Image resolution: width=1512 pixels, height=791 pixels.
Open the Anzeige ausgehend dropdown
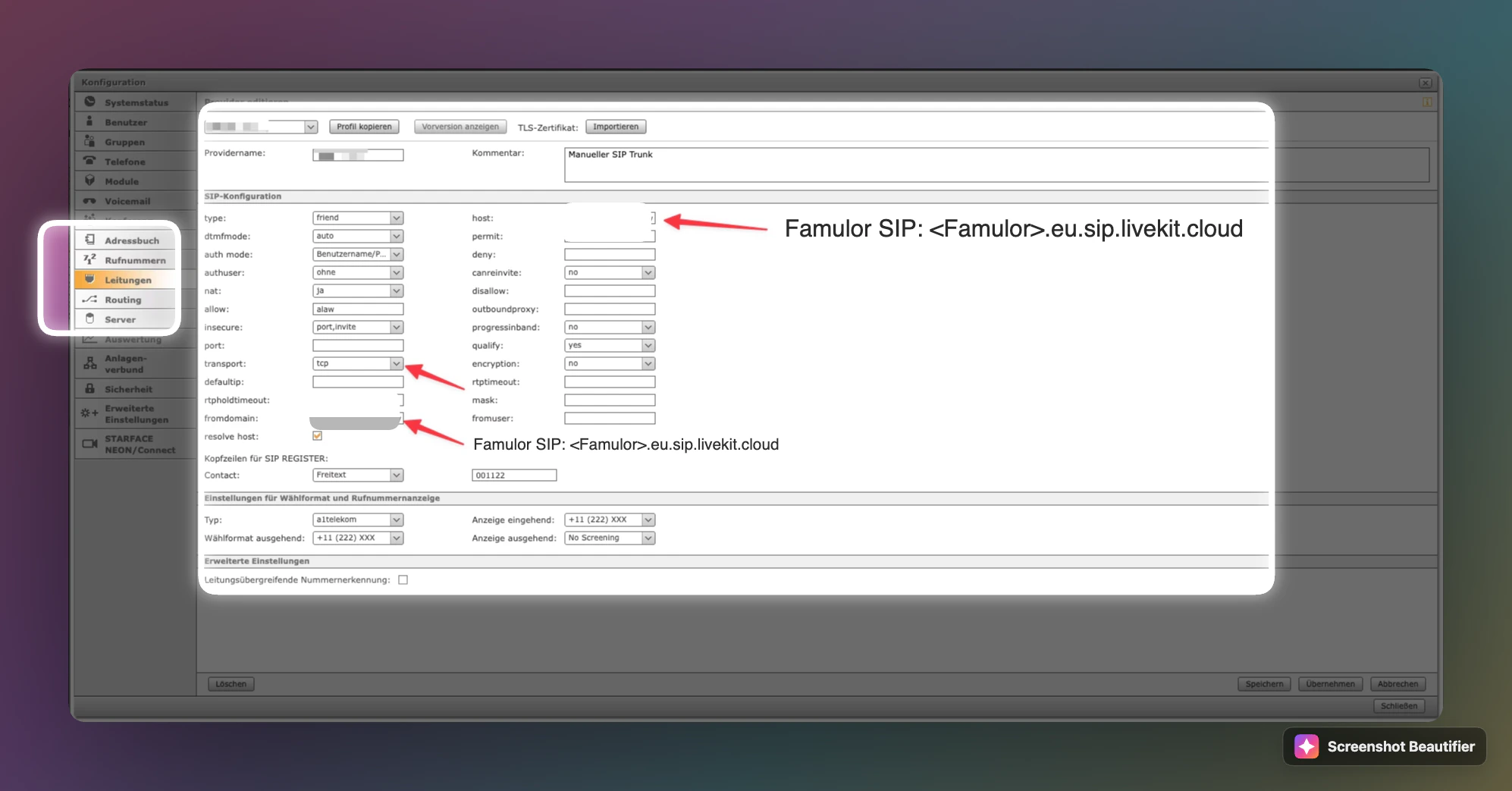click(610, 538)
